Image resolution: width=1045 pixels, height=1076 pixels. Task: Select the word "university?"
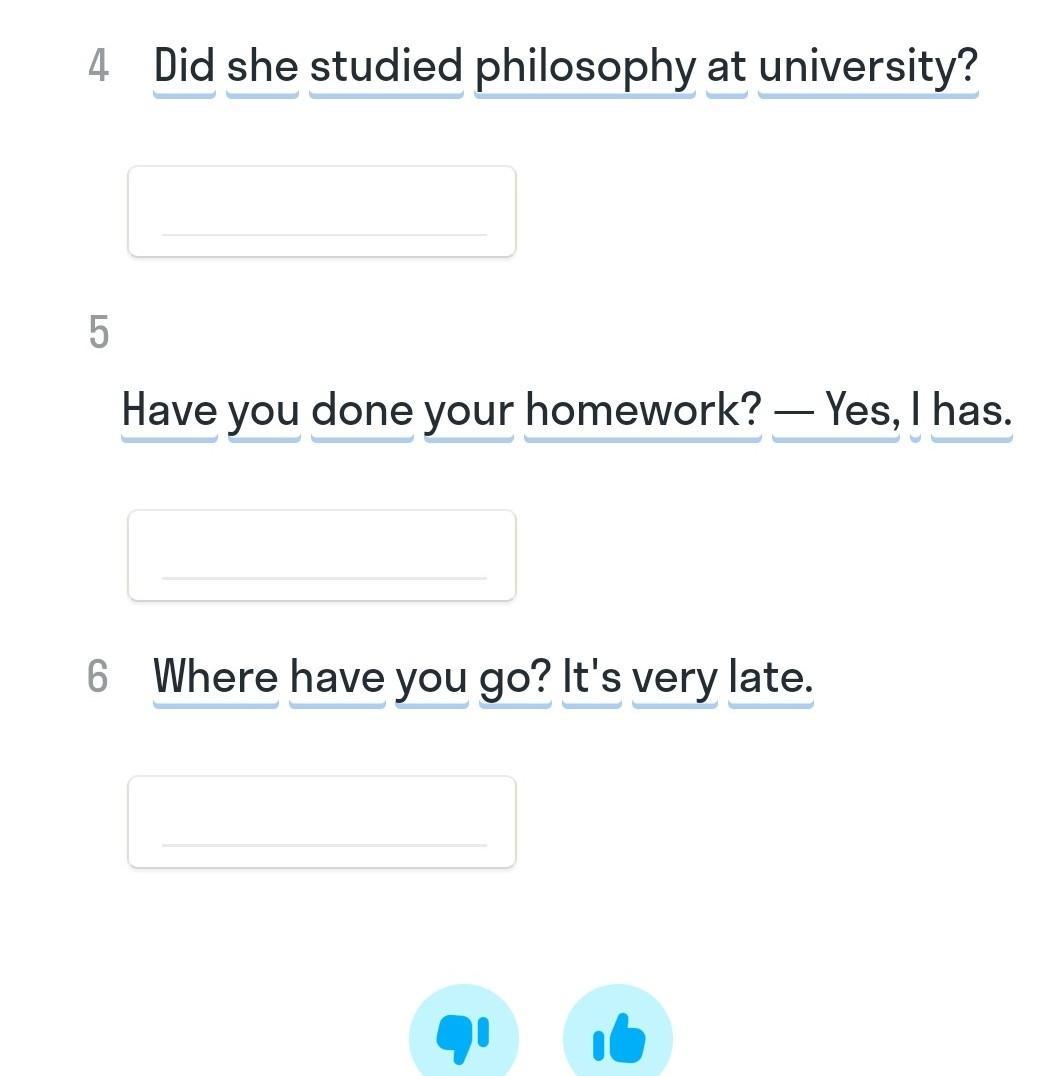click(867, 67)
